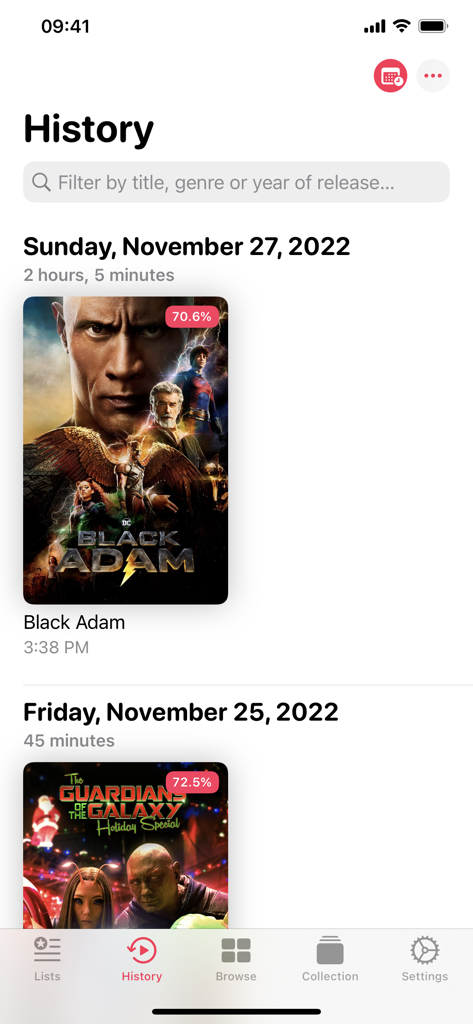The image size is (473, 1024).
Task: Tap the search magnifier icon
Action: pos(41,182)
